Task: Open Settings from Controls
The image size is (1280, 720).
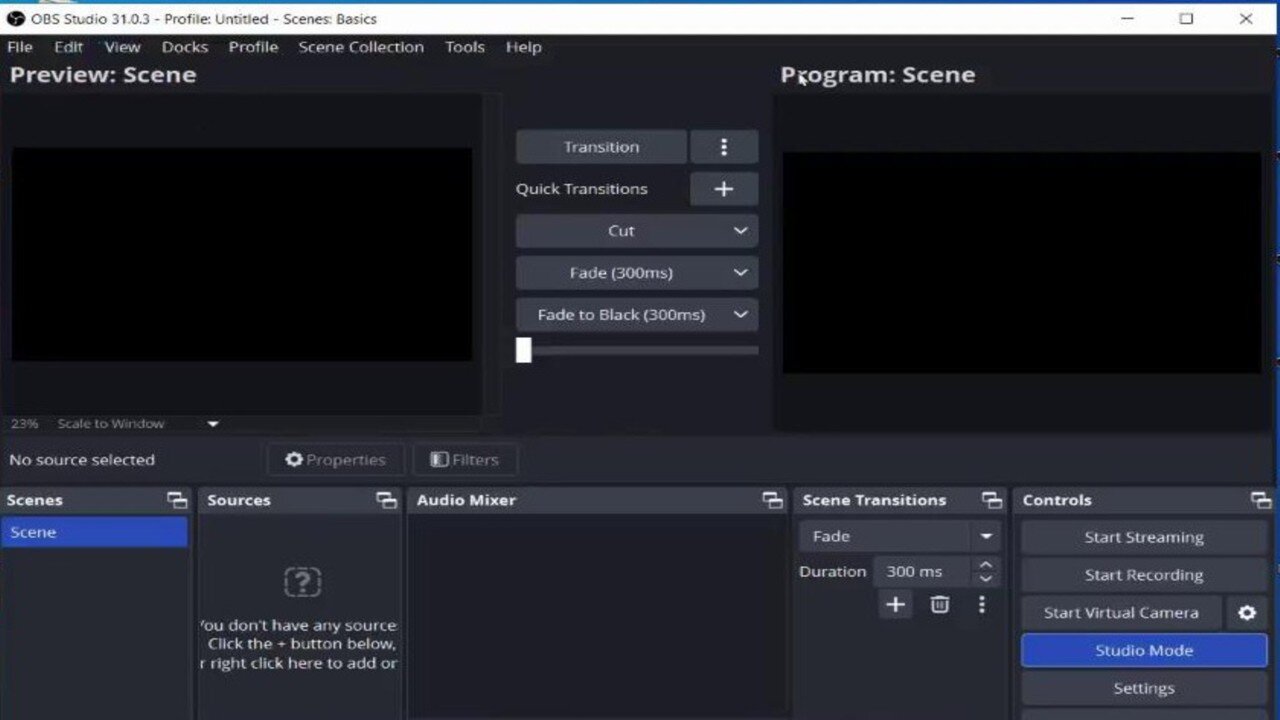Action: point(1144,688)
